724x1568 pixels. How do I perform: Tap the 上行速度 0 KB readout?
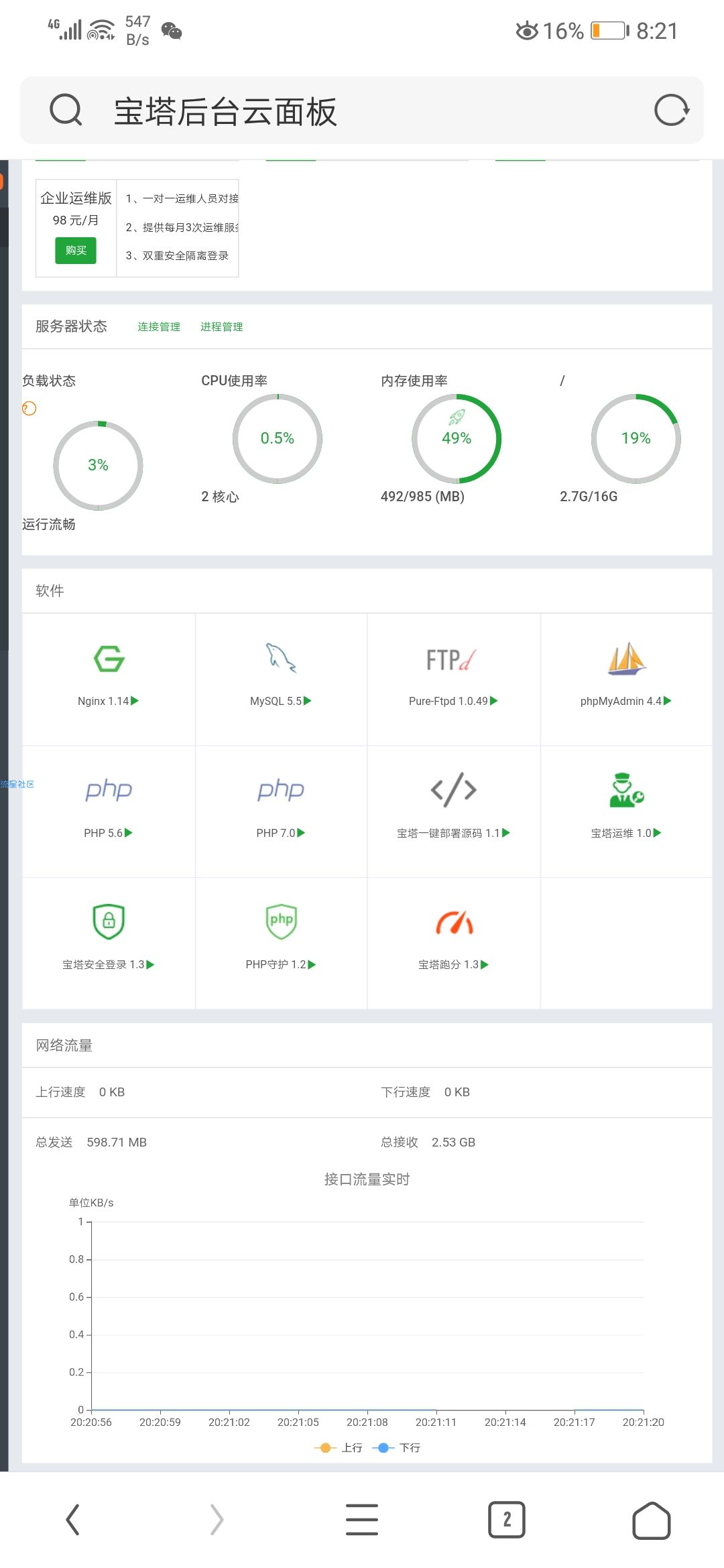coord(80,1092)
